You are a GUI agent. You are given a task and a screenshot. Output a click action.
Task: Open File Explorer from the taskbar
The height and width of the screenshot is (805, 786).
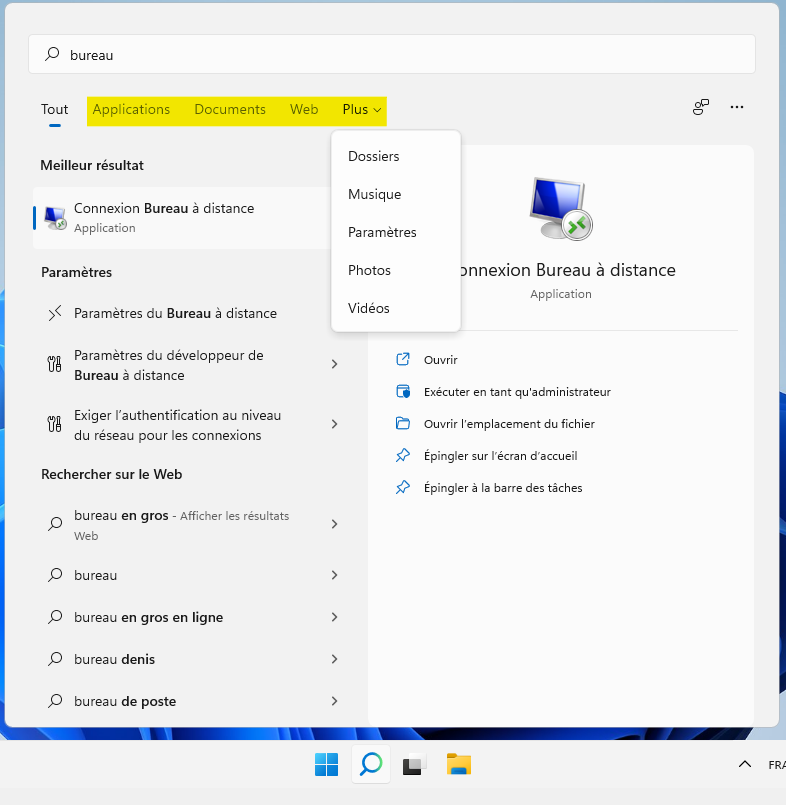click(458, 765)
